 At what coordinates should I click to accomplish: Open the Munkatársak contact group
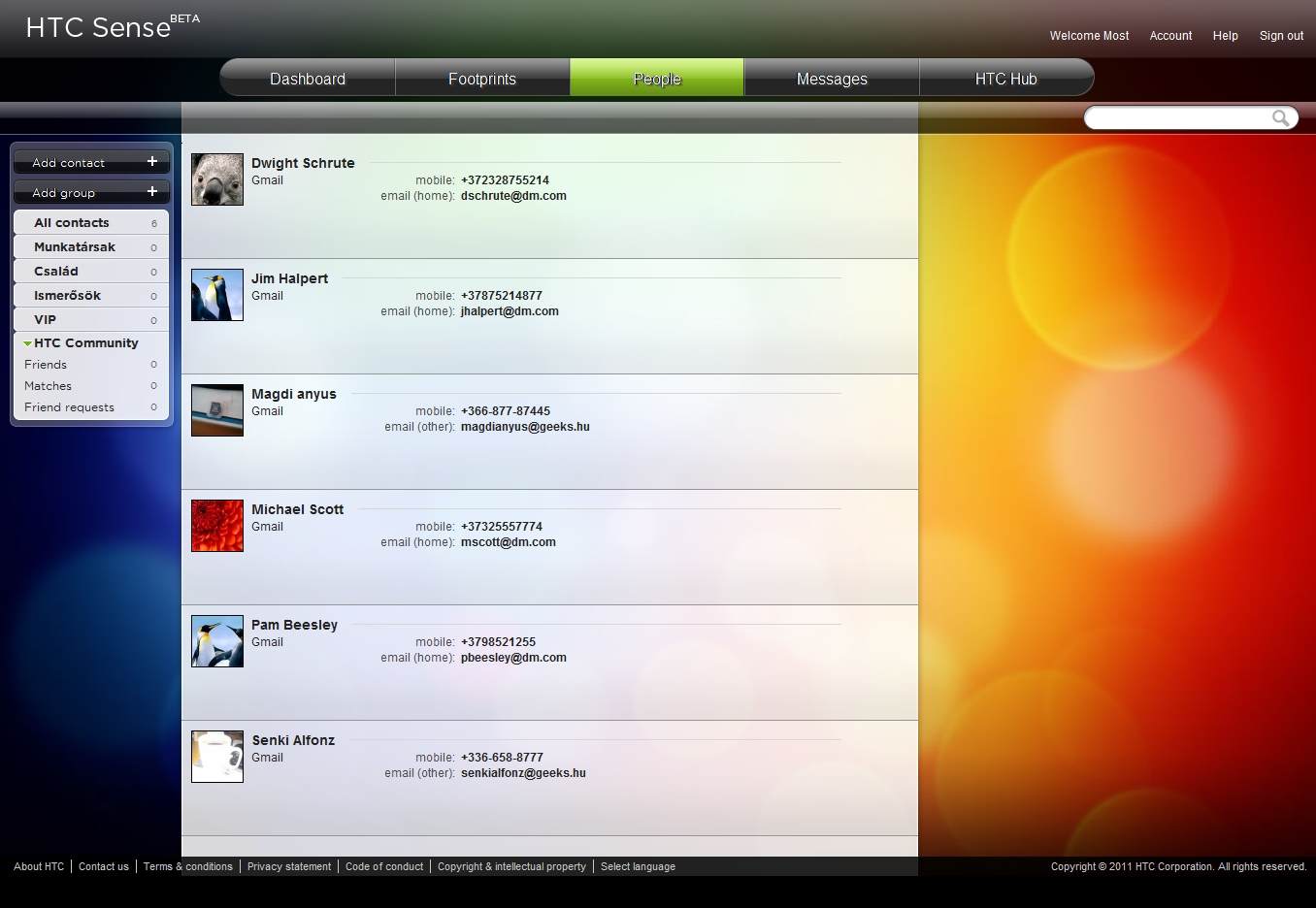tap(75, 247)
